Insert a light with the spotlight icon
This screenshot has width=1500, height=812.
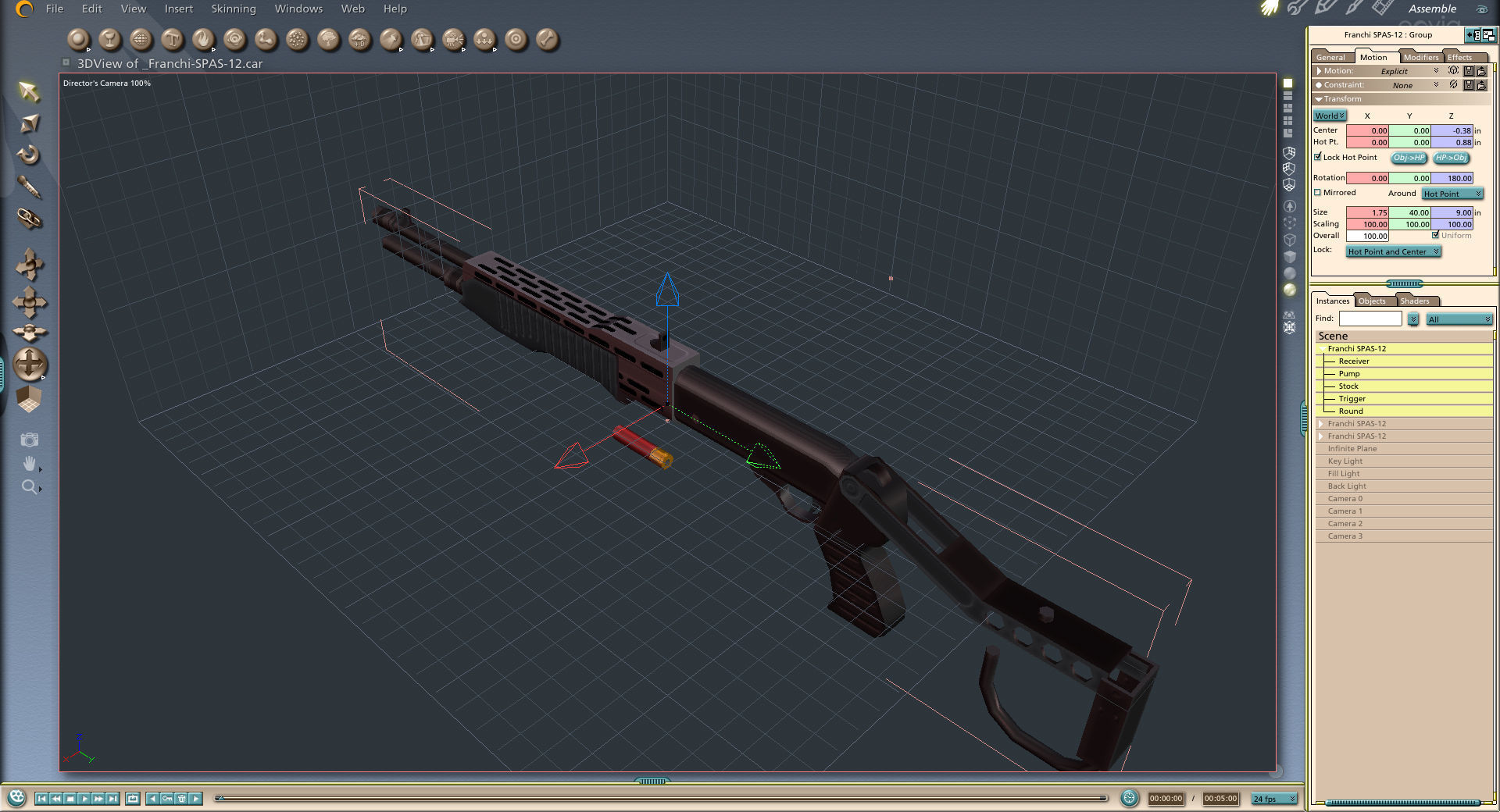point(391,39)
